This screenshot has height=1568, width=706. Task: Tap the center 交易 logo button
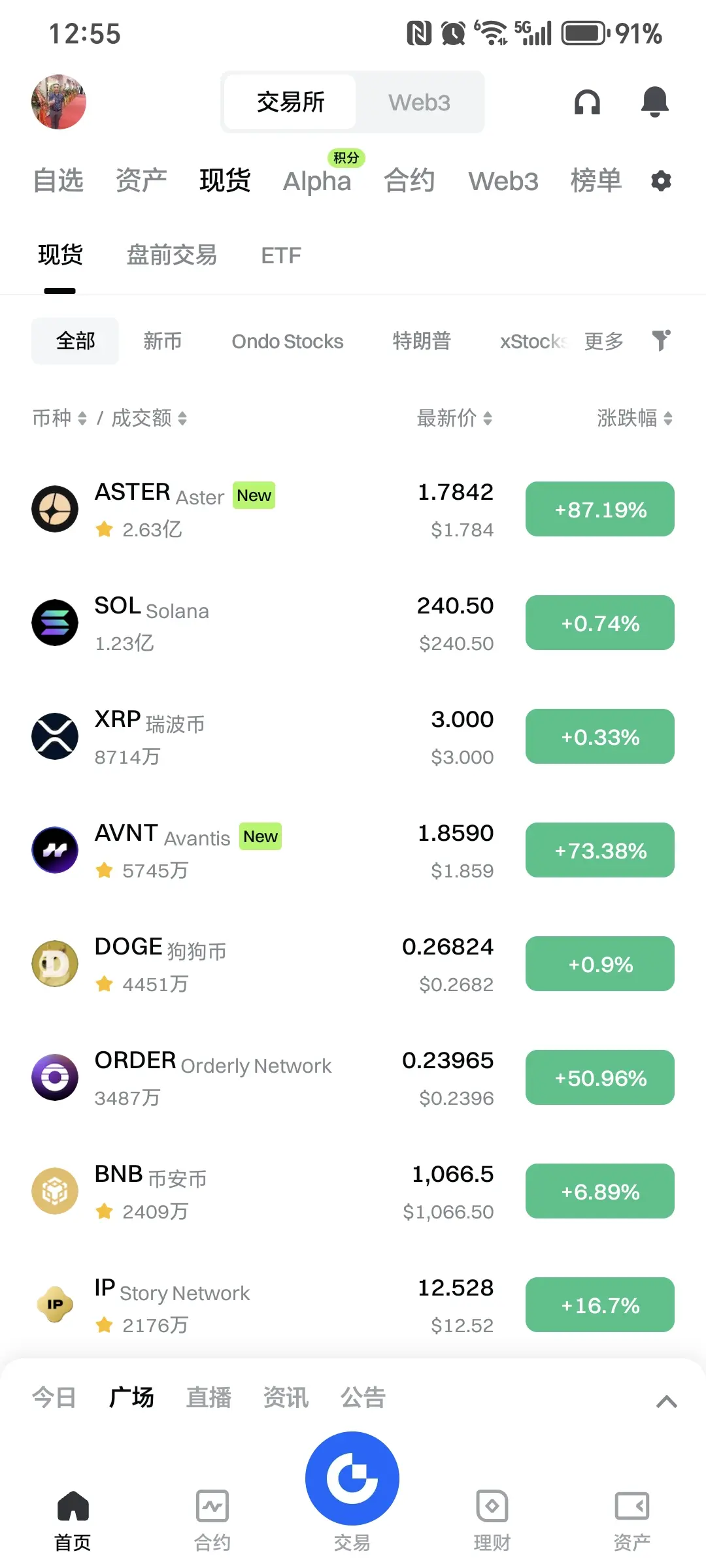[352, 1478]
